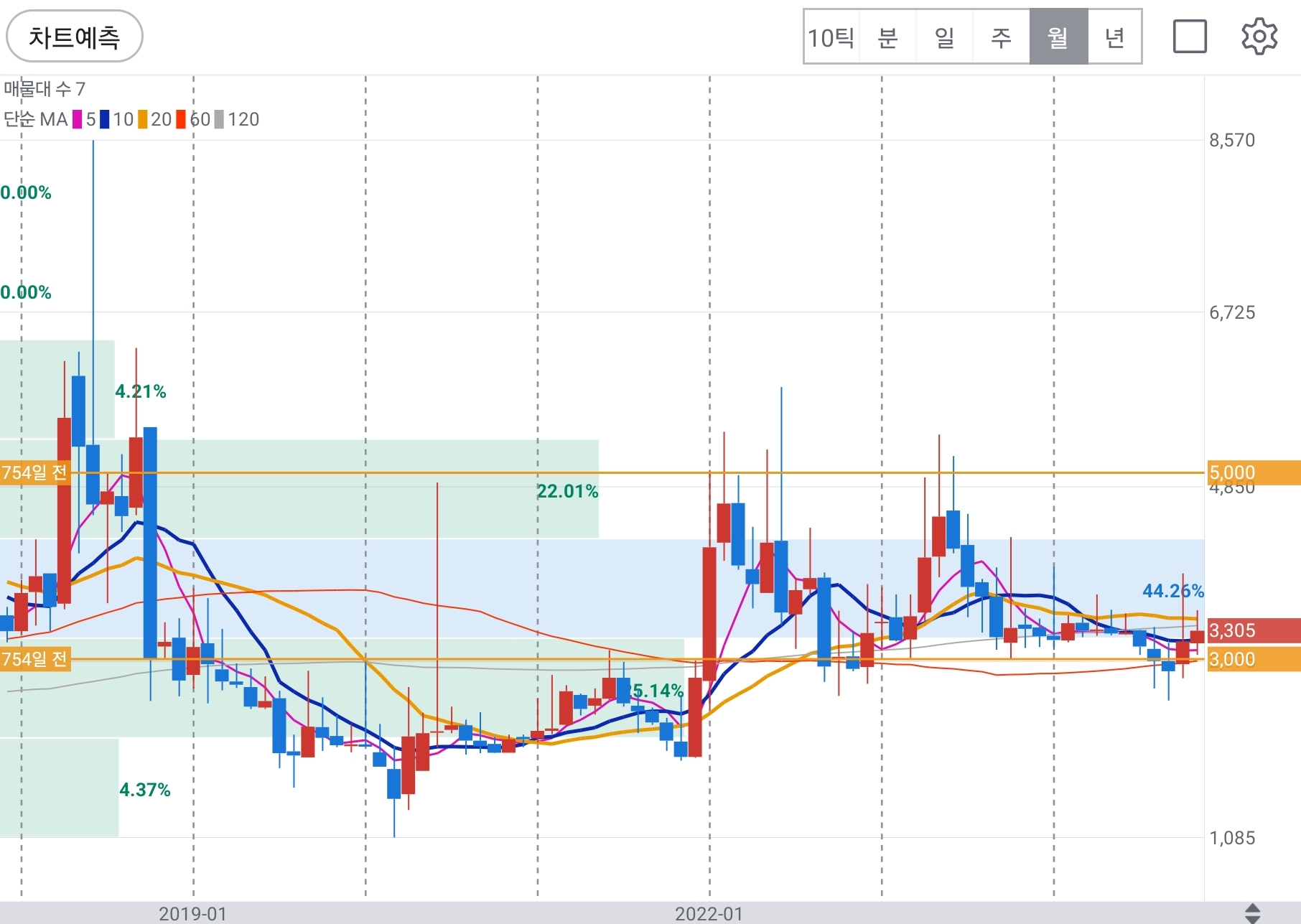Switch to the 주 weekly chart tab
Screen dimensions: 1301x924
pos(1001,37)
